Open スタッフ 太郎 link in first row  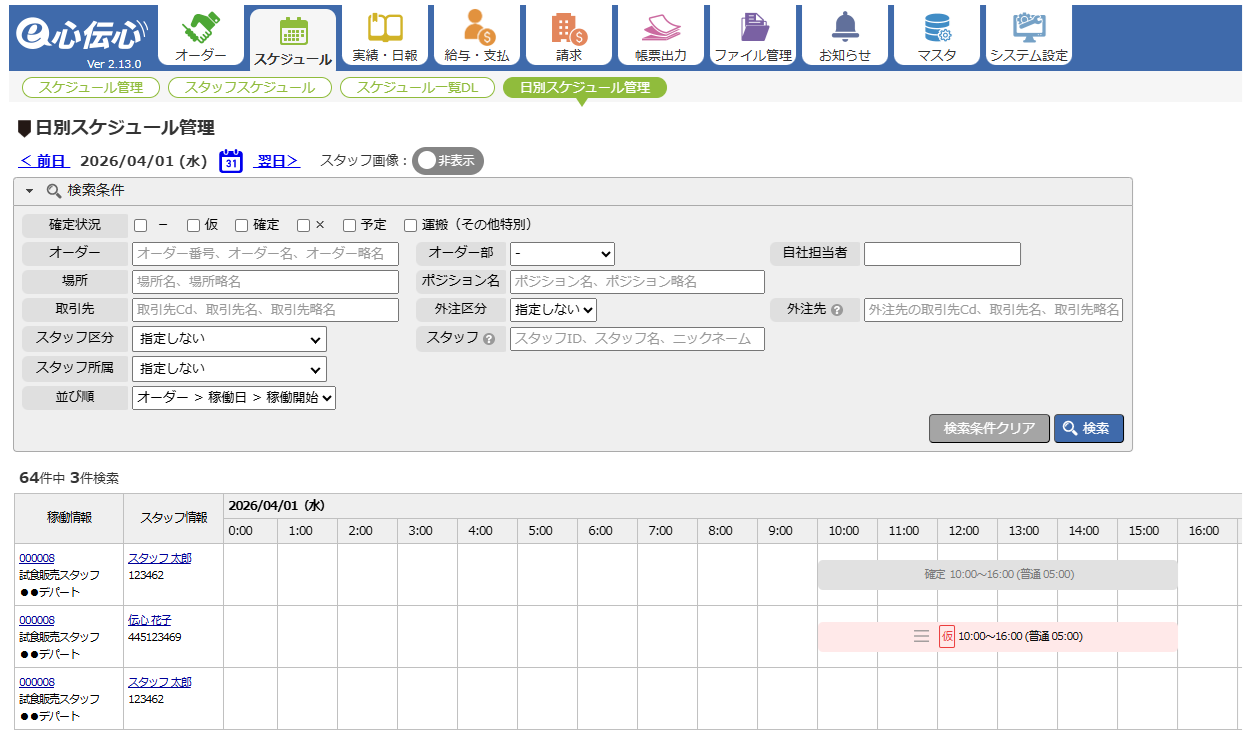tap(159, 558)
